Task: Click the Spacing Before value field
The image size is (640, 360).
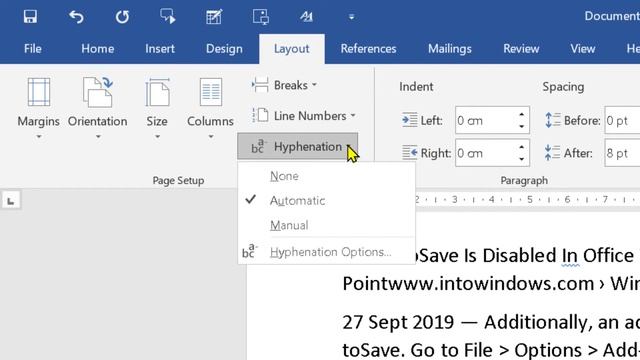Action: [x=622, y=120]
